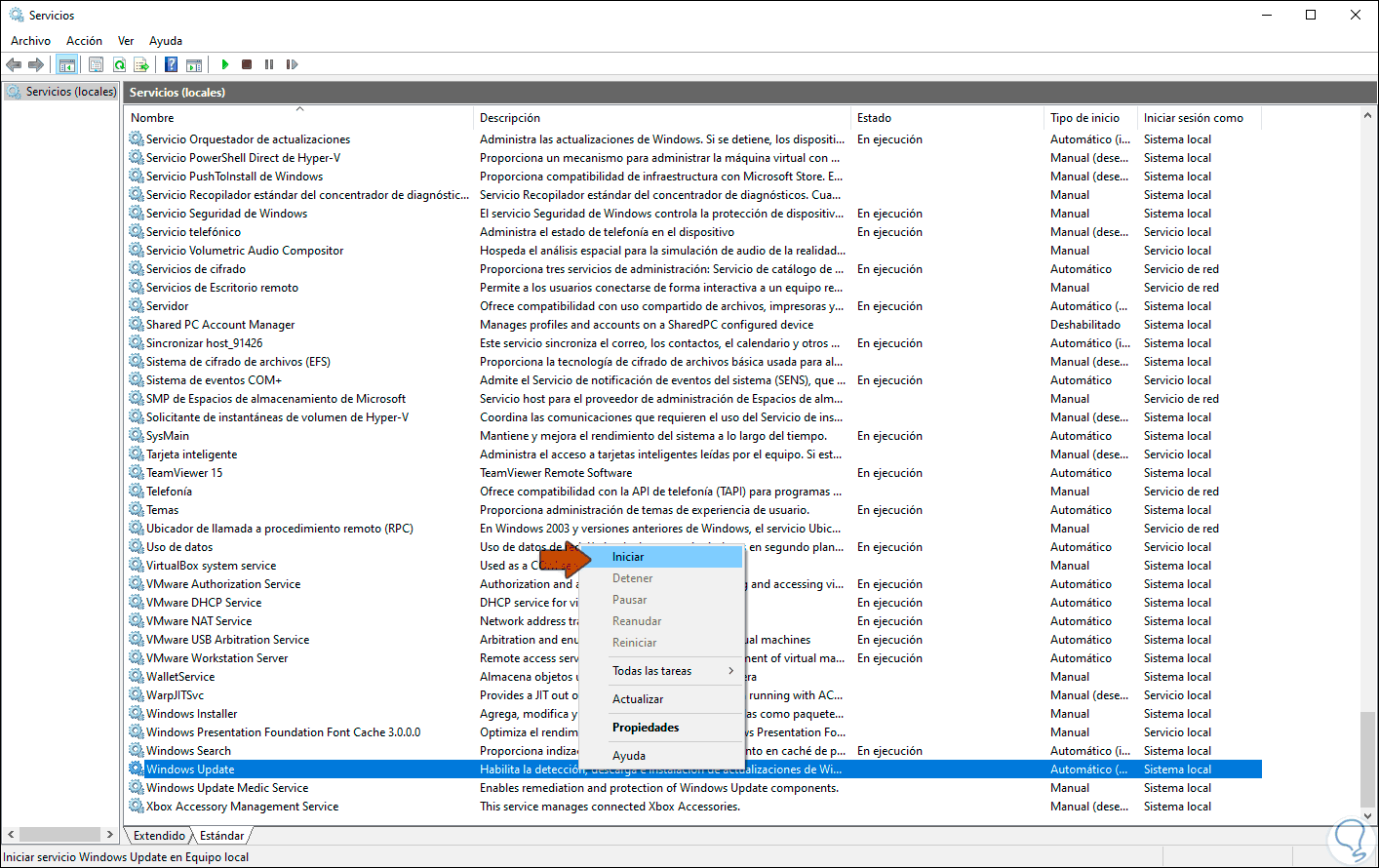
Task: Choose Ayuda in the context menu
Action: pos(662,756)
